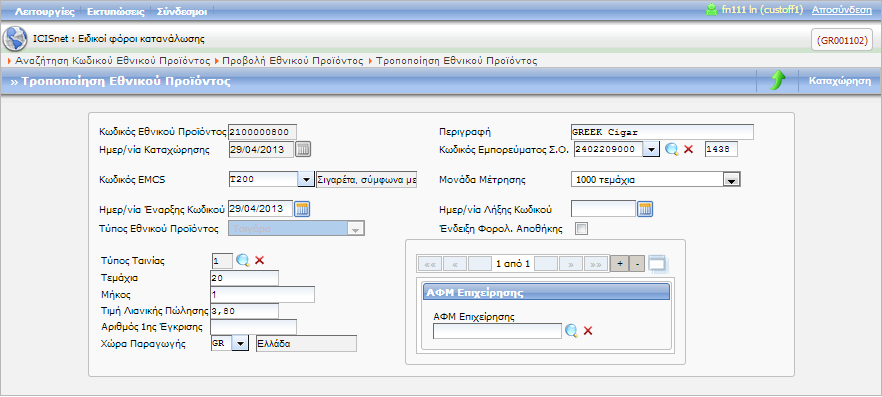This screenshot has width=882, height=397.
Task: Click the Μήκος input field
Action: pyautogui.click(x=262, y=295)
